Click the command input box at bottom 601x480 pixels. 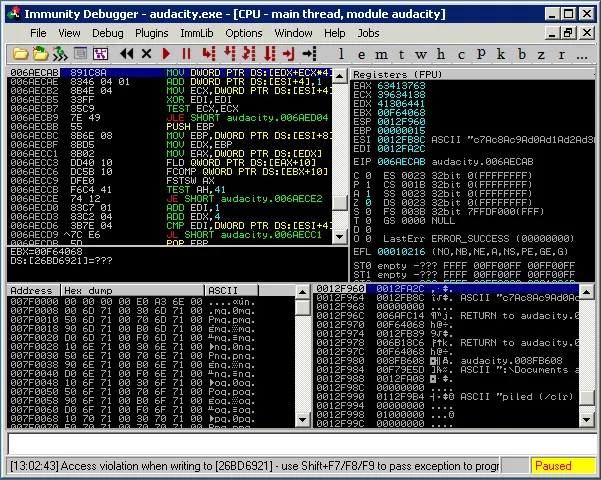click(300, 443)
